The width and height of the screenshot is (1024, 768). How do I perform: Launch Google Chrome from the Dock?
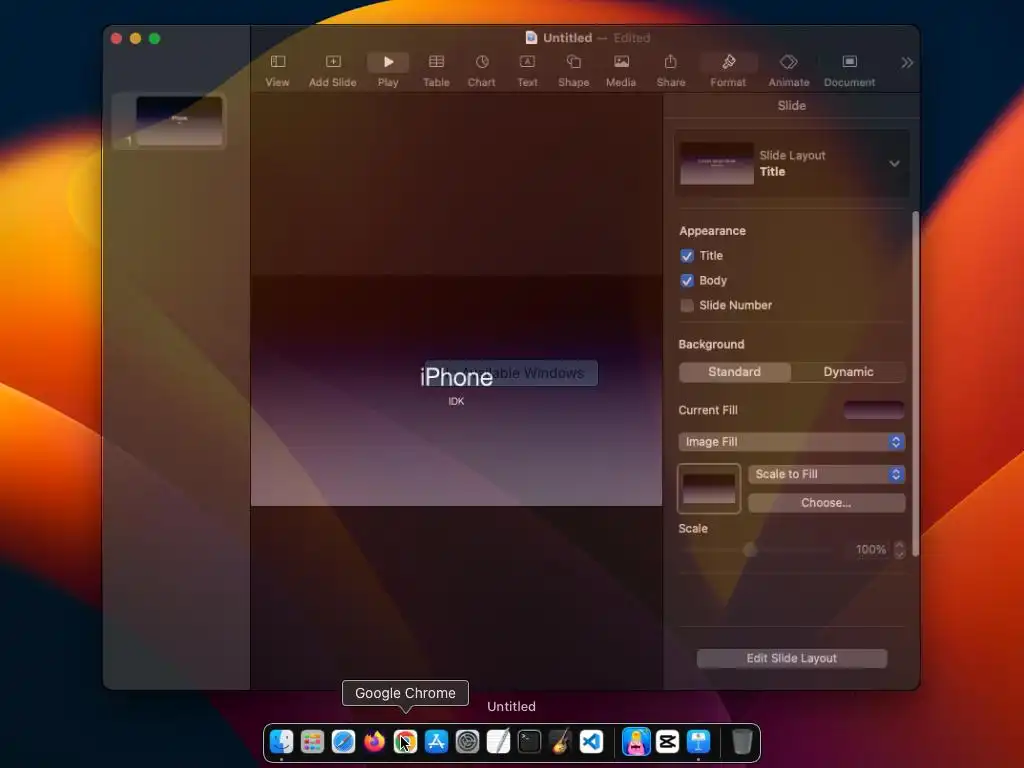click(x=405, y=742)
